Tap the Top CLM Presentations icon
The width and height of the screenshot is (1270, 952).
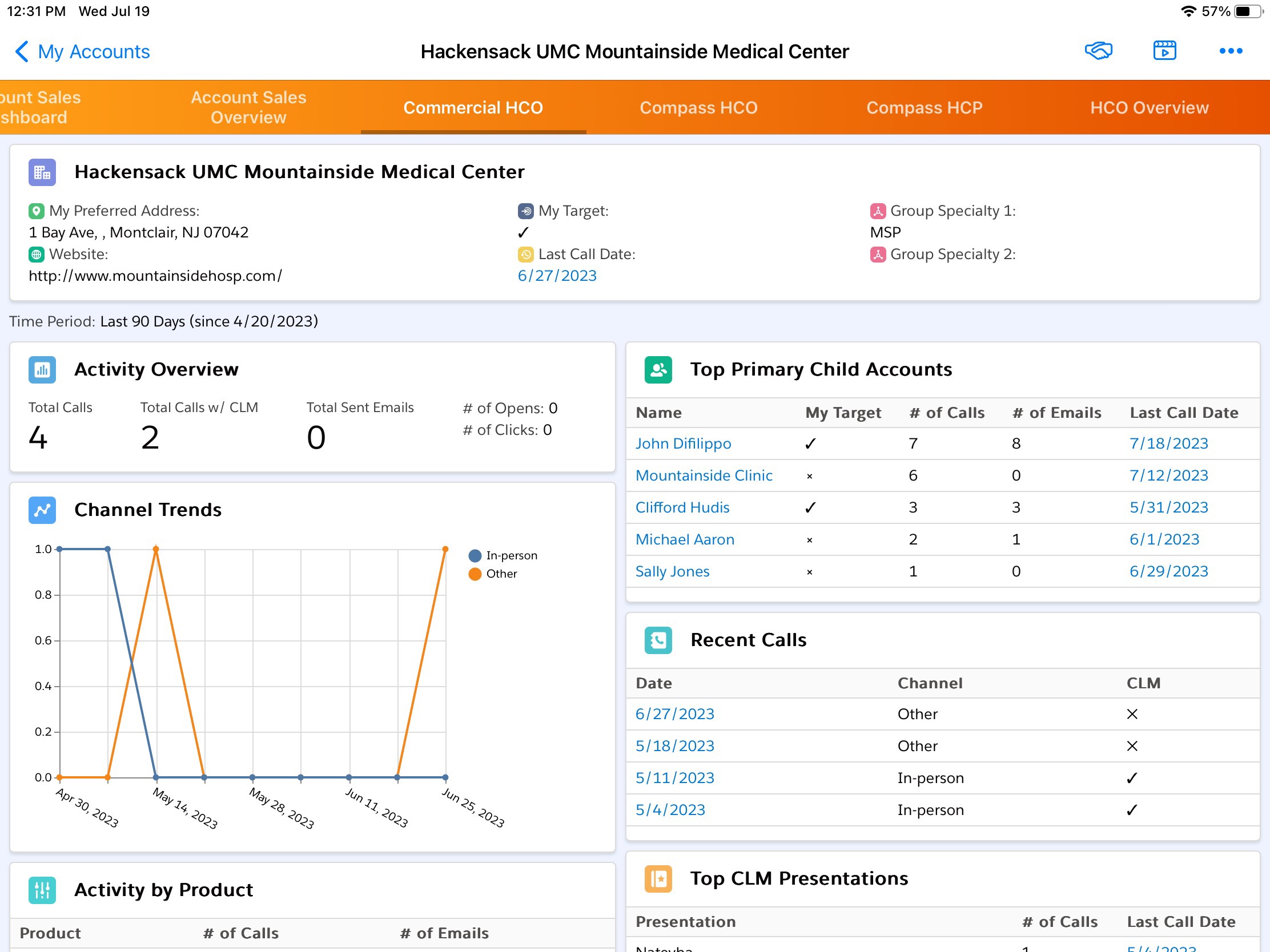point(658,879)
